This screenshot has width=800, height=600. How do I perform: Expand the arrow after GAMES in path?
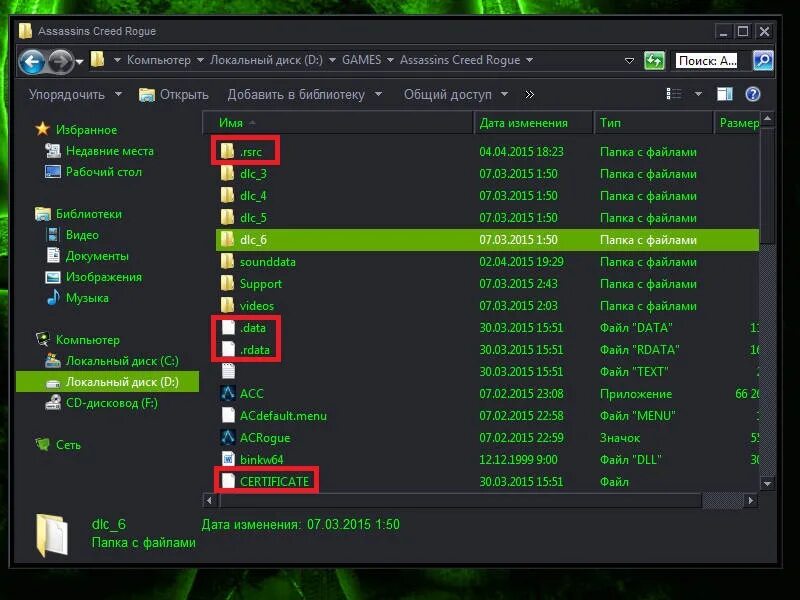pyautogui.click(x=390, y=60)
